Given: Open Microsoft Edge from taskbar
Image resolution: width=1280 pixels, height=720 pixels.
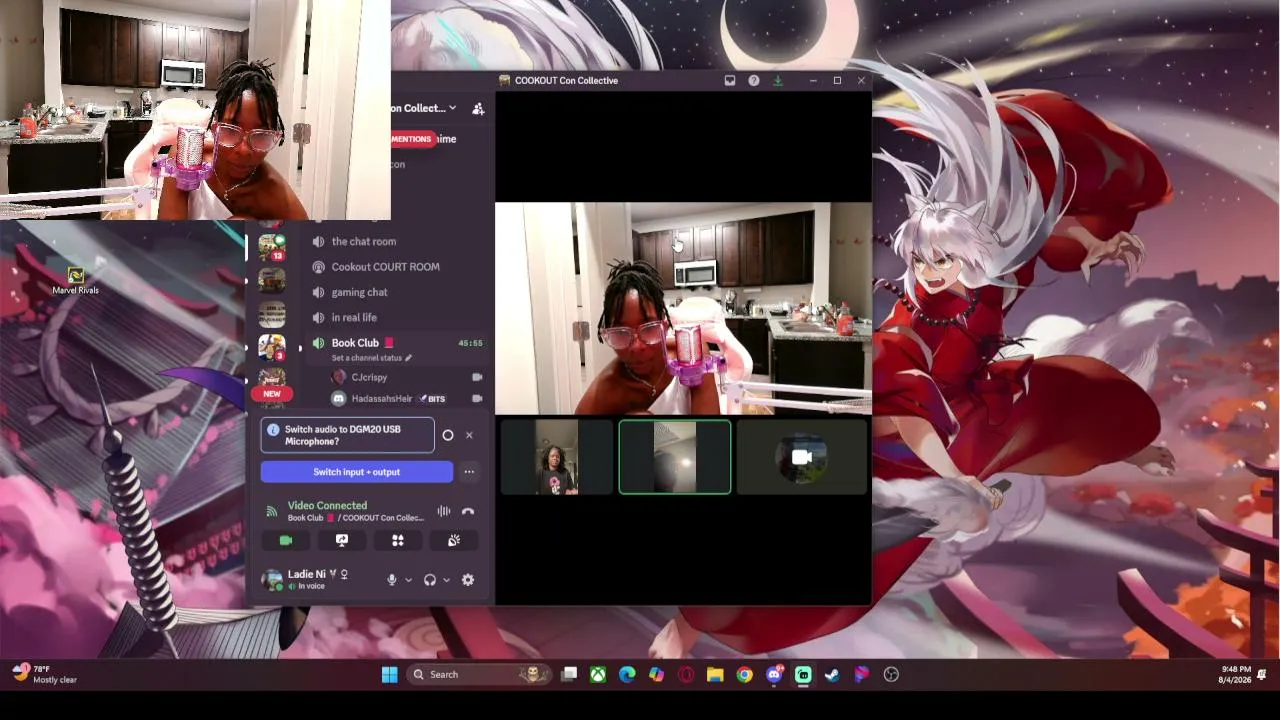Looking at the screenshot, I should (x=627, y=675).
